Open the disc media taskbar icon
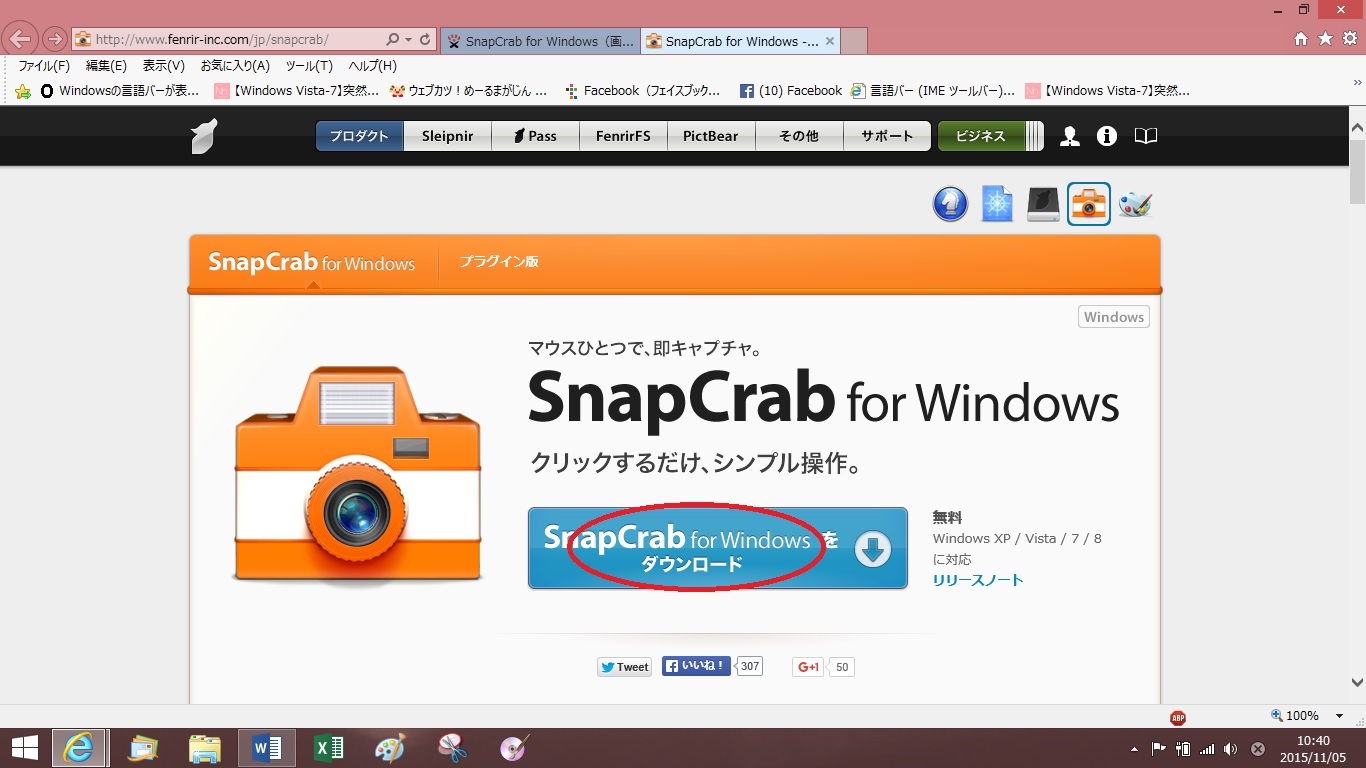Image resolution: width=1366 pixels, height=768 pixels. (x=514, y=748)
